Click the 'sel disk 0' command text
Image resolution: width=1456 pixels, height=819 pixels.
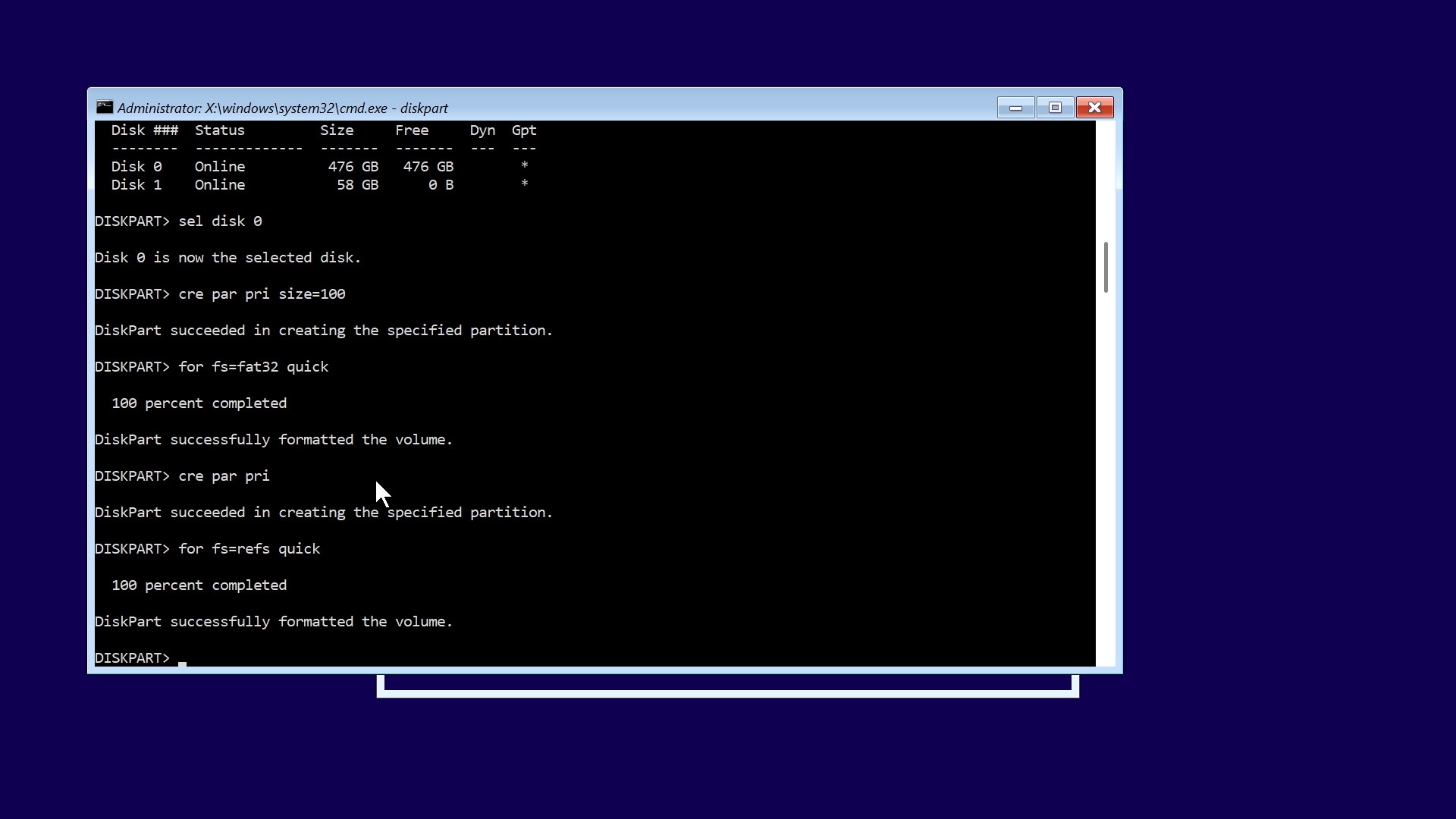click(220, 221)
